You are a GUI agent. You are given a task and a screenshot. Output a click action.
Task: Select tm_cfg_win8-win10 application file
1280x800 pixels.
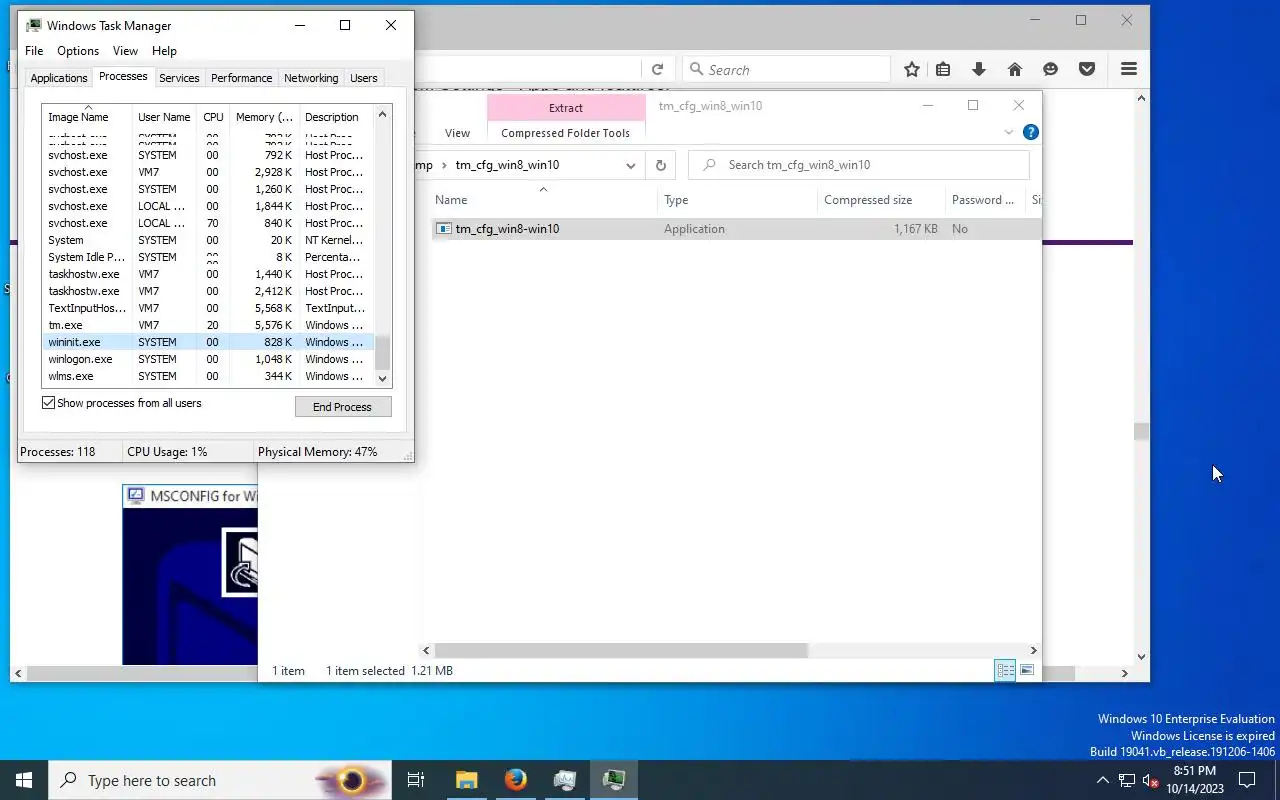point(738,229)
